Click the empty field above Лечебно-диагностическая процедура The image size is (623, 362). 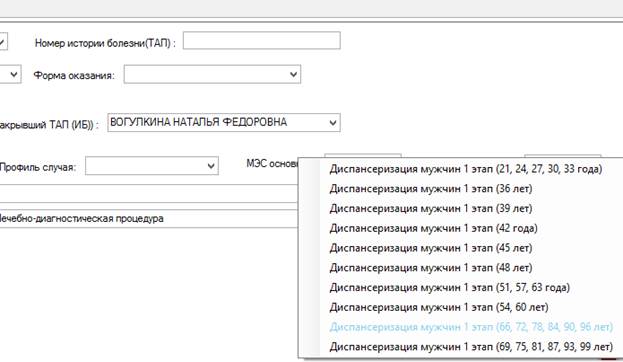149,194
